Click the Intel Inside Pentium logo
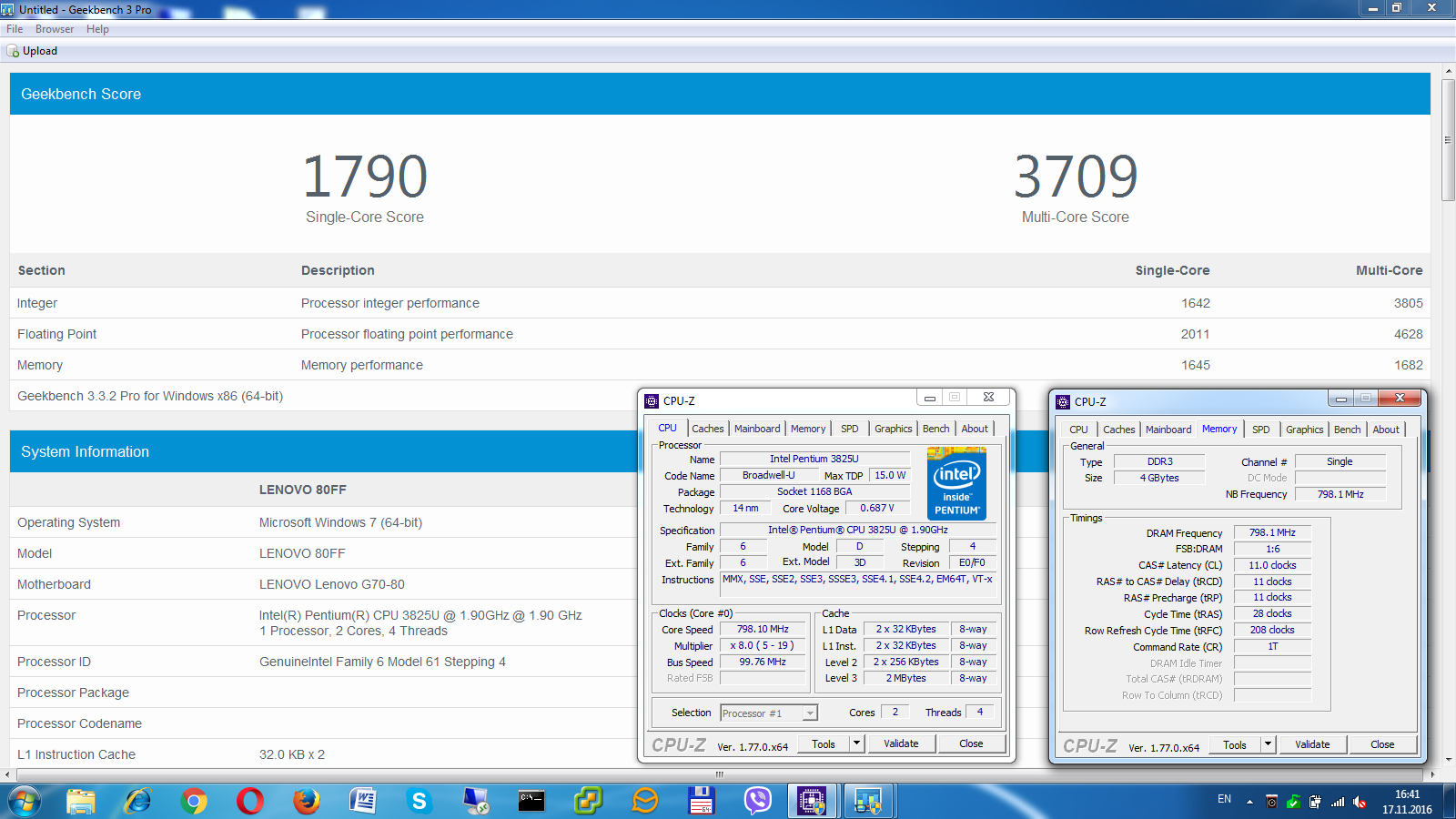The image size is (1456, 819). coord(956,483)
